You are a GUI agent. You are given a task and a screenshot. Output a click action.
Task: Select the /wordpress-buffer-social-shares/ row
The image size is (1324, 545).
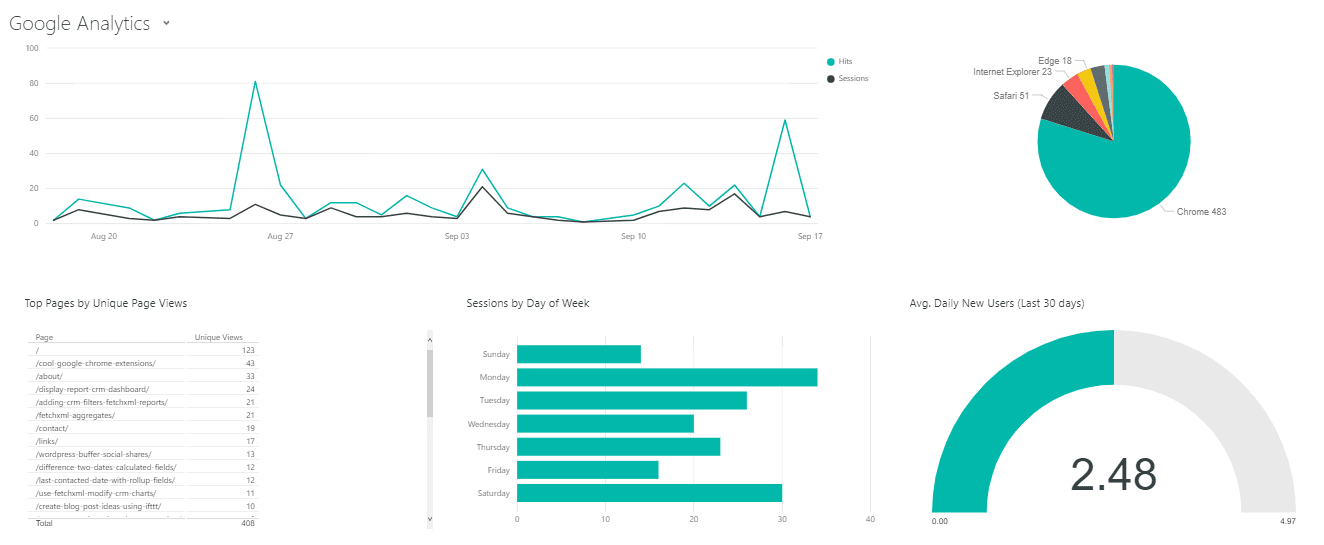click(x=145, y=454)
